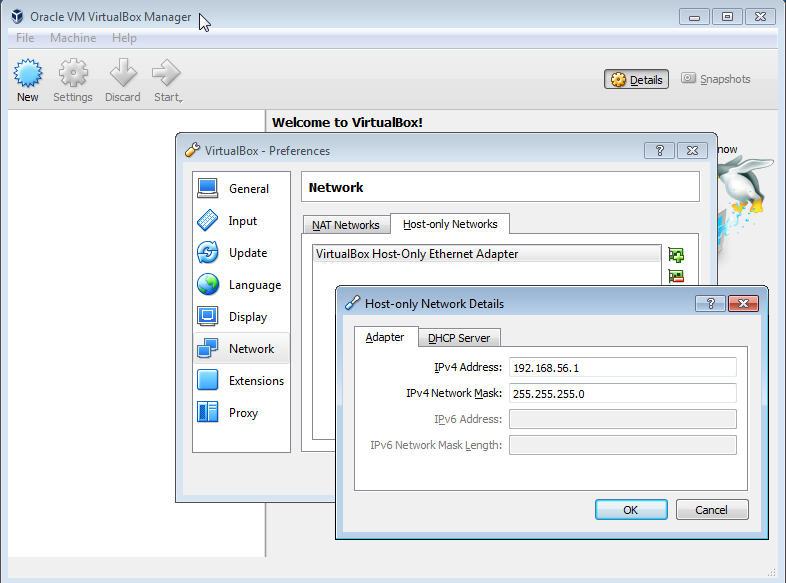Open the Proxy preferences section
Viewport: 786px width, 583px height.
coord(241,413)
